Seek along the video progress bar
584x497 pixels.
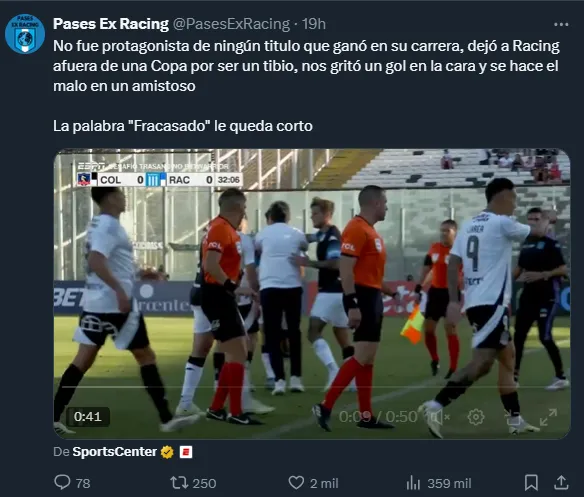pyautogui.click(x=312, y=387)
